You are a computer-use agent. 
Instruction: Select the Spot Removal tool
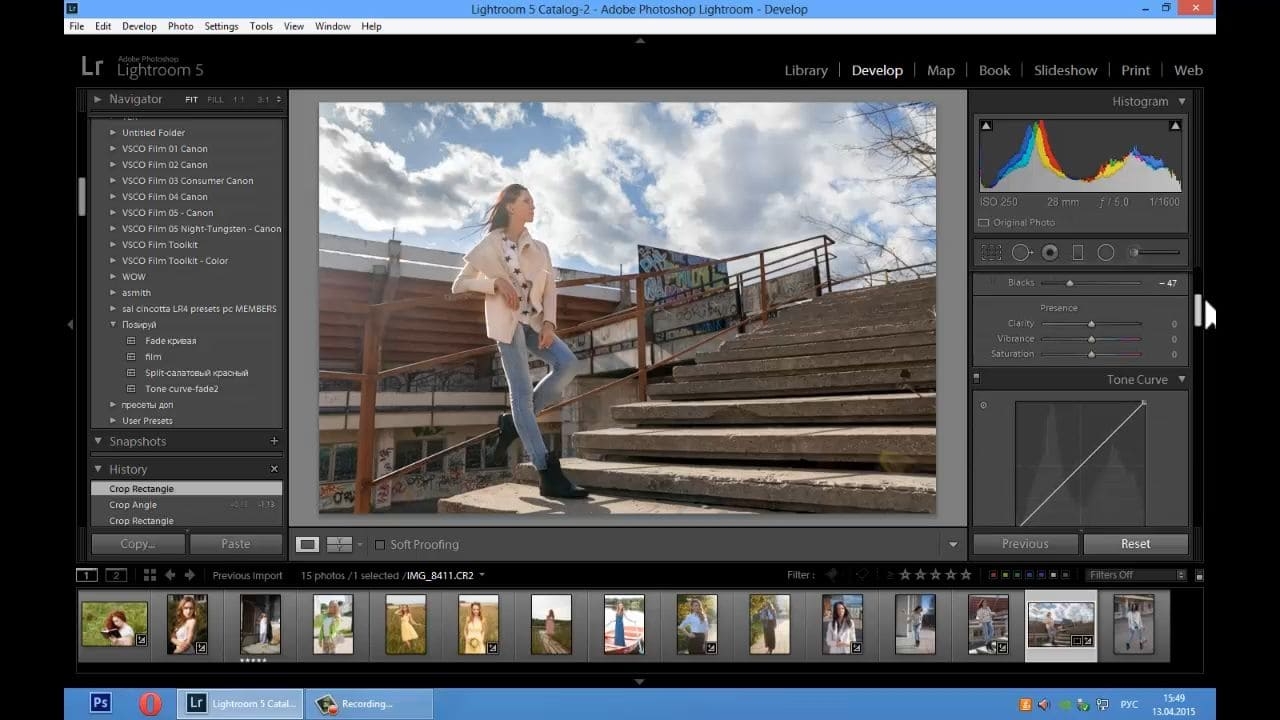[1021, 252]
